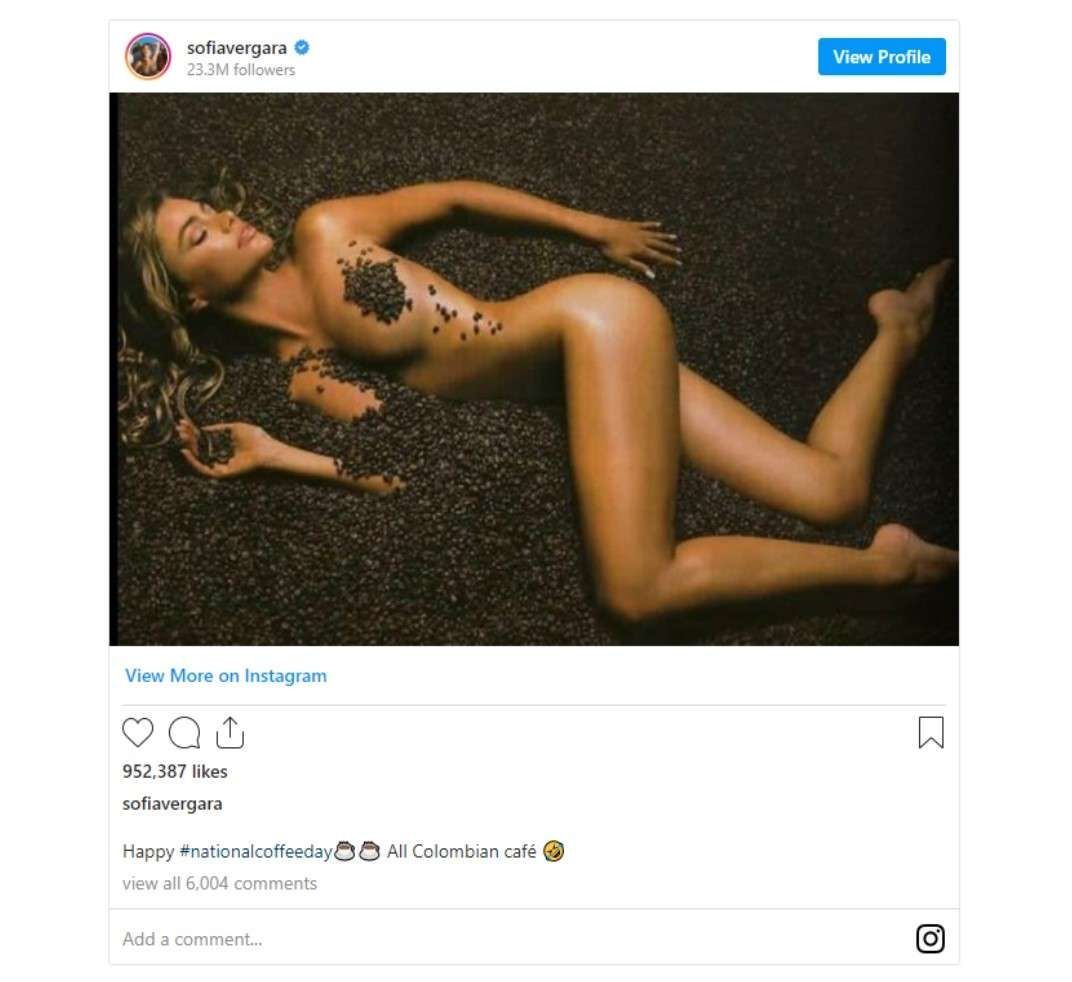Click sofiavergara username above the caption
Screen dimensions: 1072x982
[172, 804]
